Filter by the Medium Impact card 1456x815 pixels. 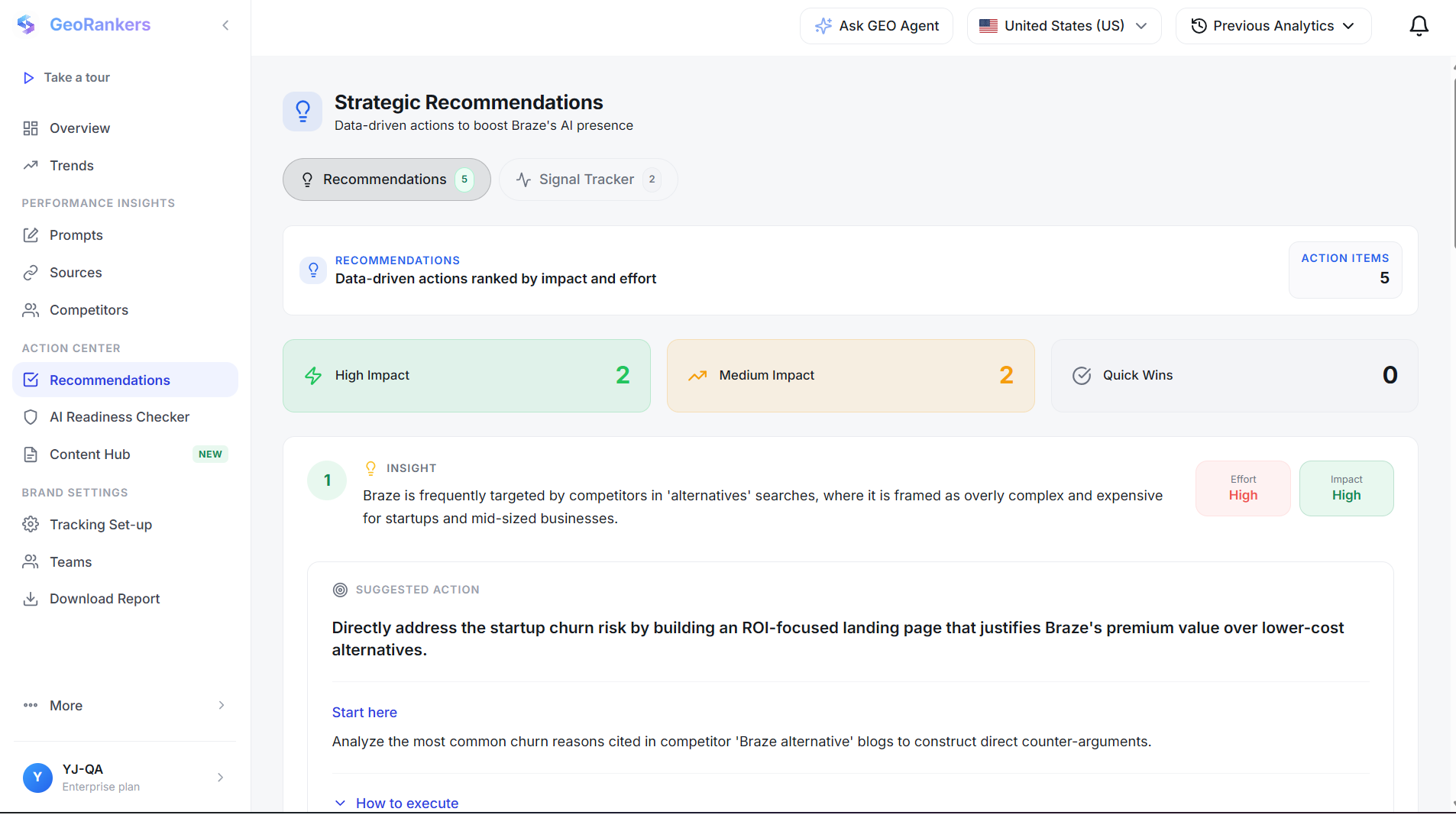click(850, 376)
